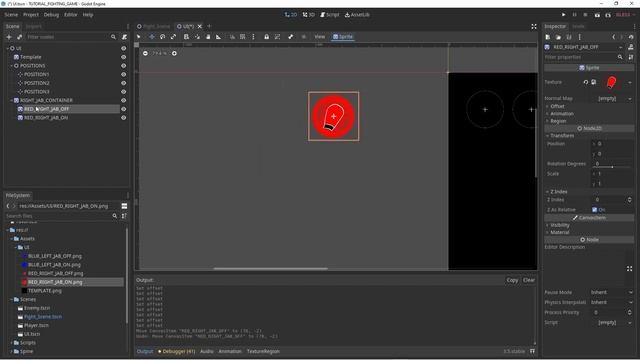Open the AssetLib workspace
640x360 pixels.
coord(357,15)
